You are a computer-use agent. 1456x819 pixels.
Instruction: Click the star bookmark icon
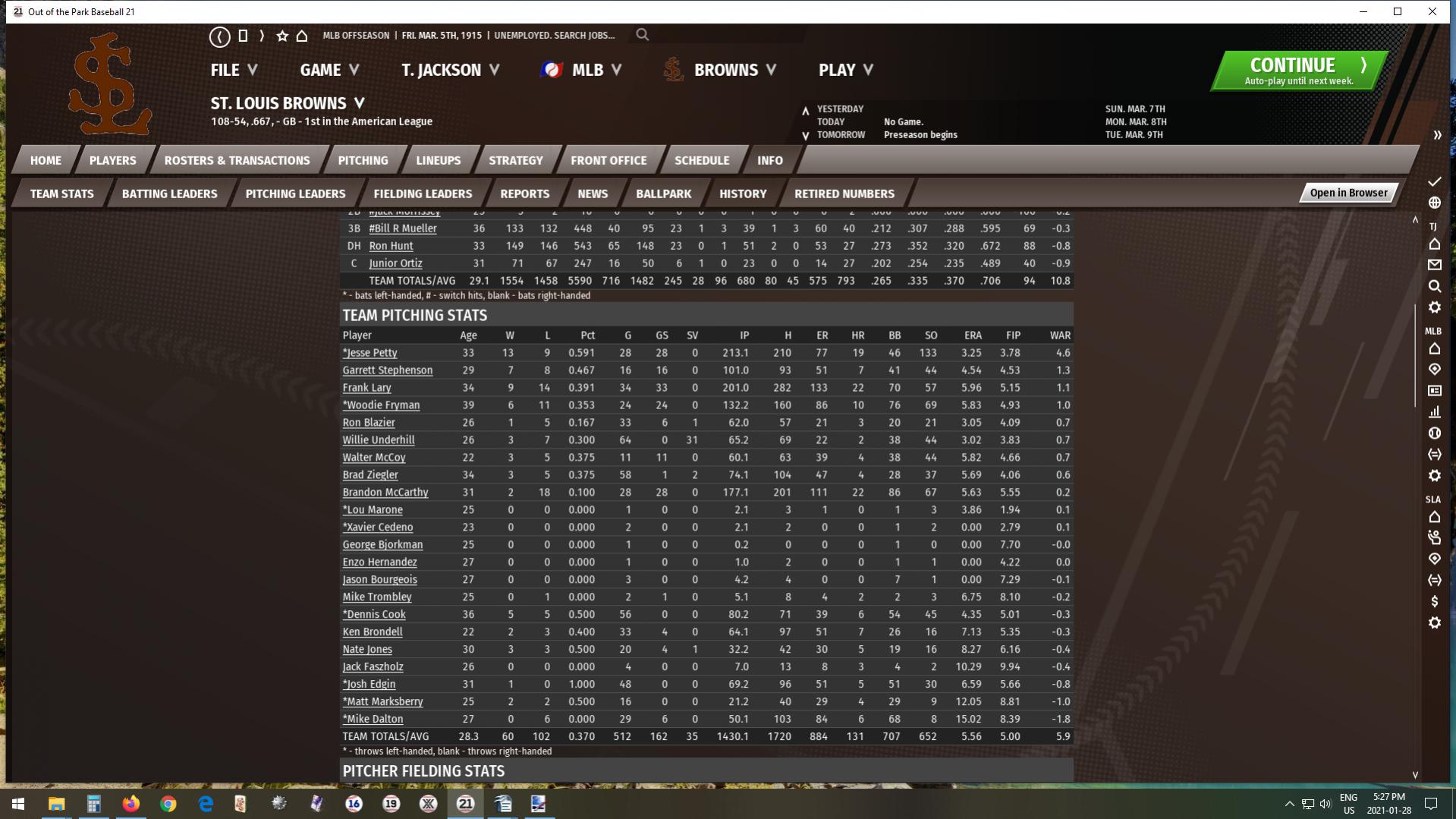[x=282, y=36]
